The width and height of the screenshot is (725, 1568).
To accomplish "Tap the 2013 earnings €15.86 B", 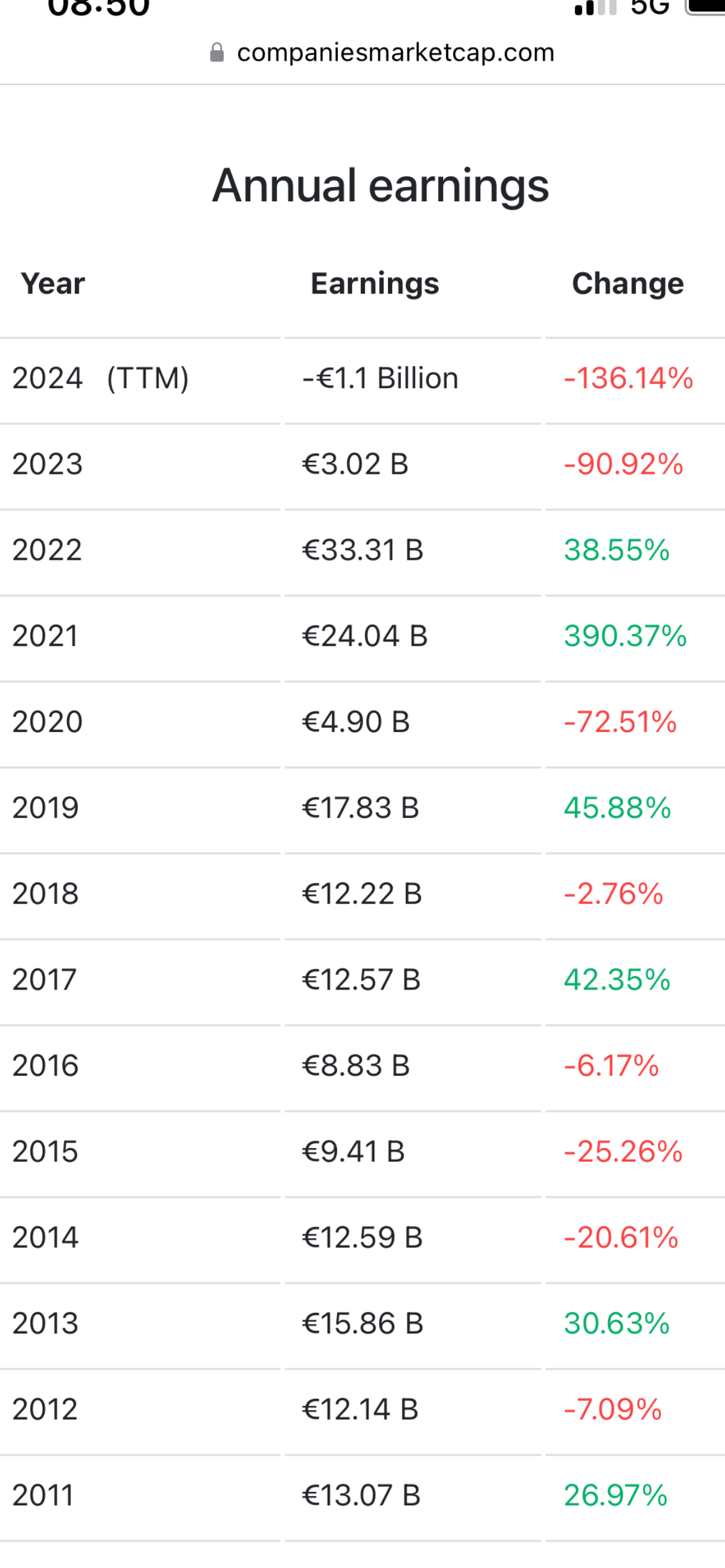I will (362, 1323).
